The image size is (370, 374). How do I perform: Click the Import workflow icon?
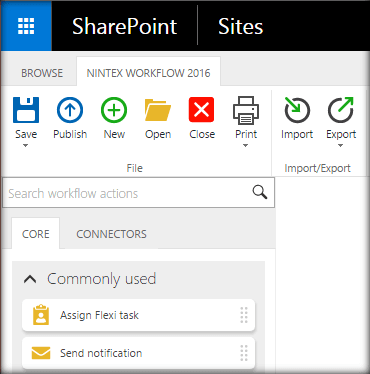click(297, 110)
